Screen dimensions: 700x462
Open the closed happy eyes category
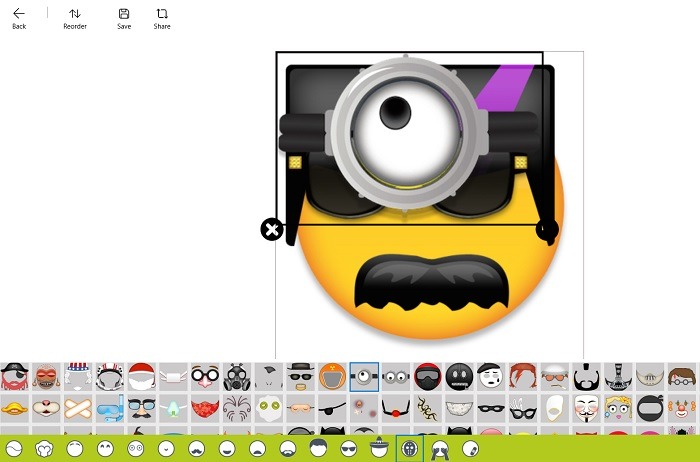point(105,448)
